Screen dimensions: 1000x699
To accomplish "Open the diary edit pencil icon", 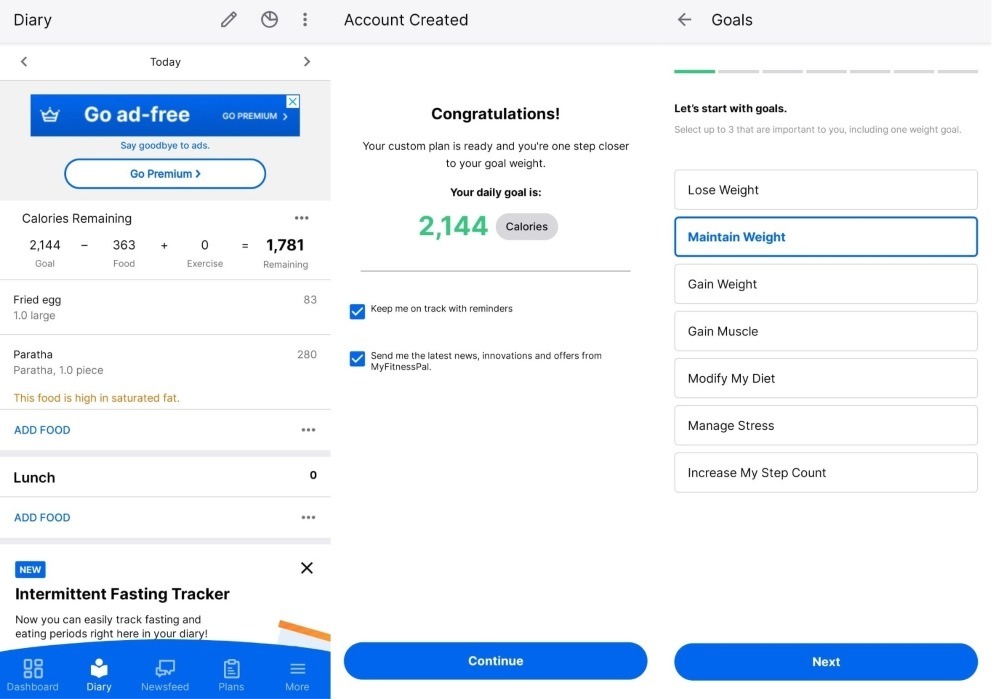I will [x=228, y=19].
